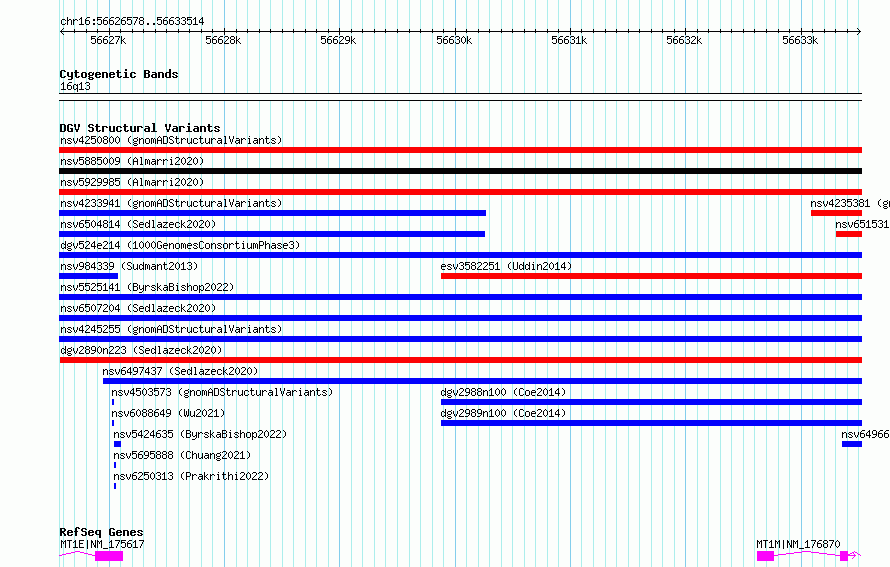Click the 56629k ruler tick label
The width and height of the screenshot is (890, 567).
point(338,40)
